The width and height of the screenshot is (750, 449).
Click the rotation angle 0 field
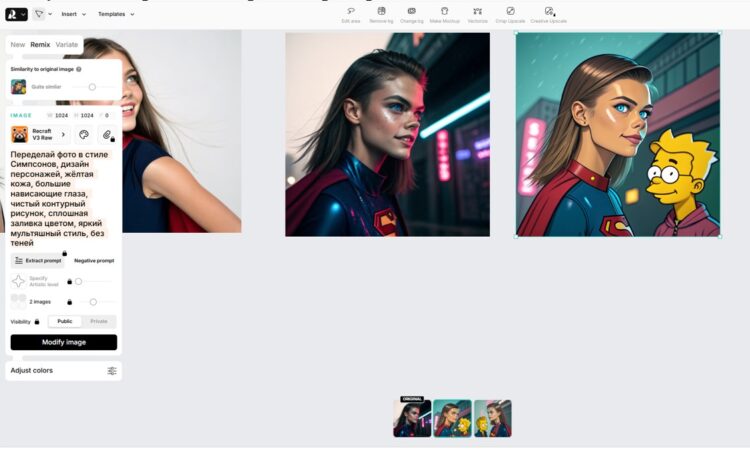click(x=105, y=115)
